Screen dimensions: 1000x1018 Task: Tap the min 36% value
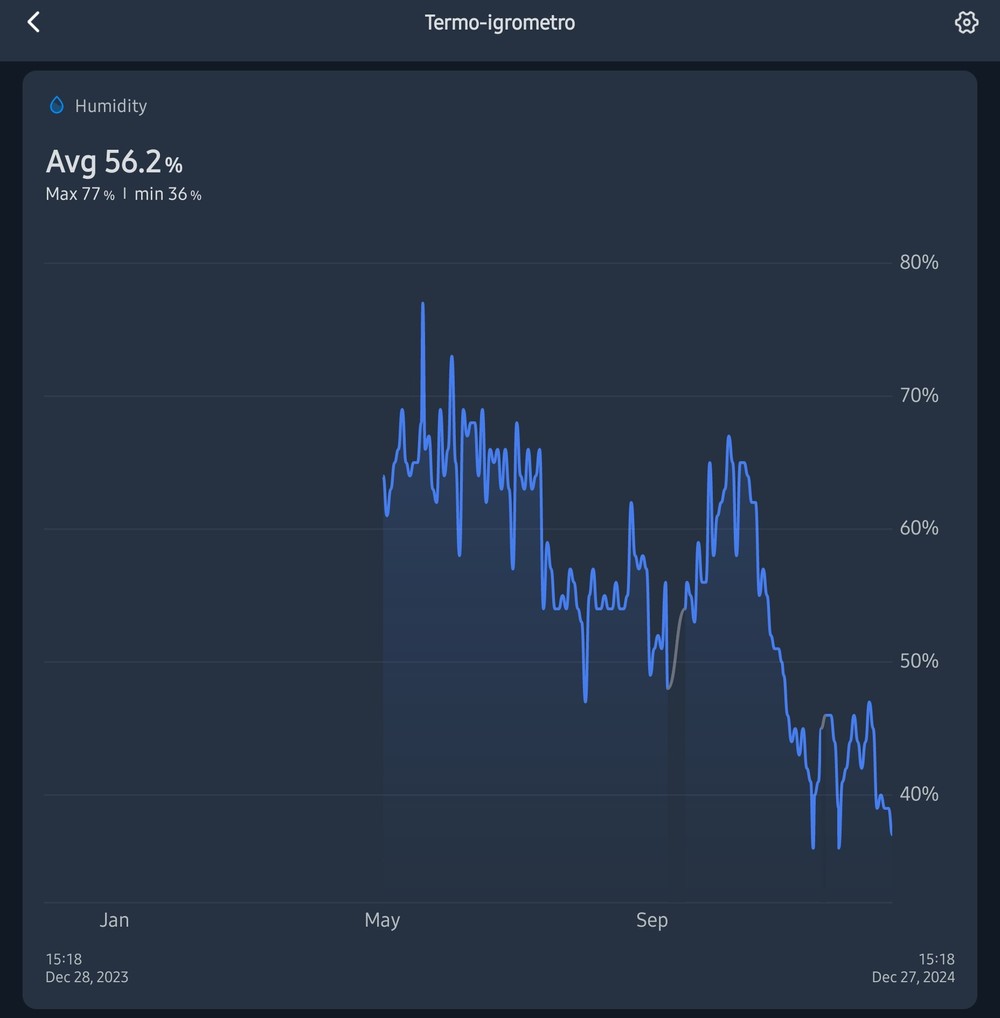[168, 194]
